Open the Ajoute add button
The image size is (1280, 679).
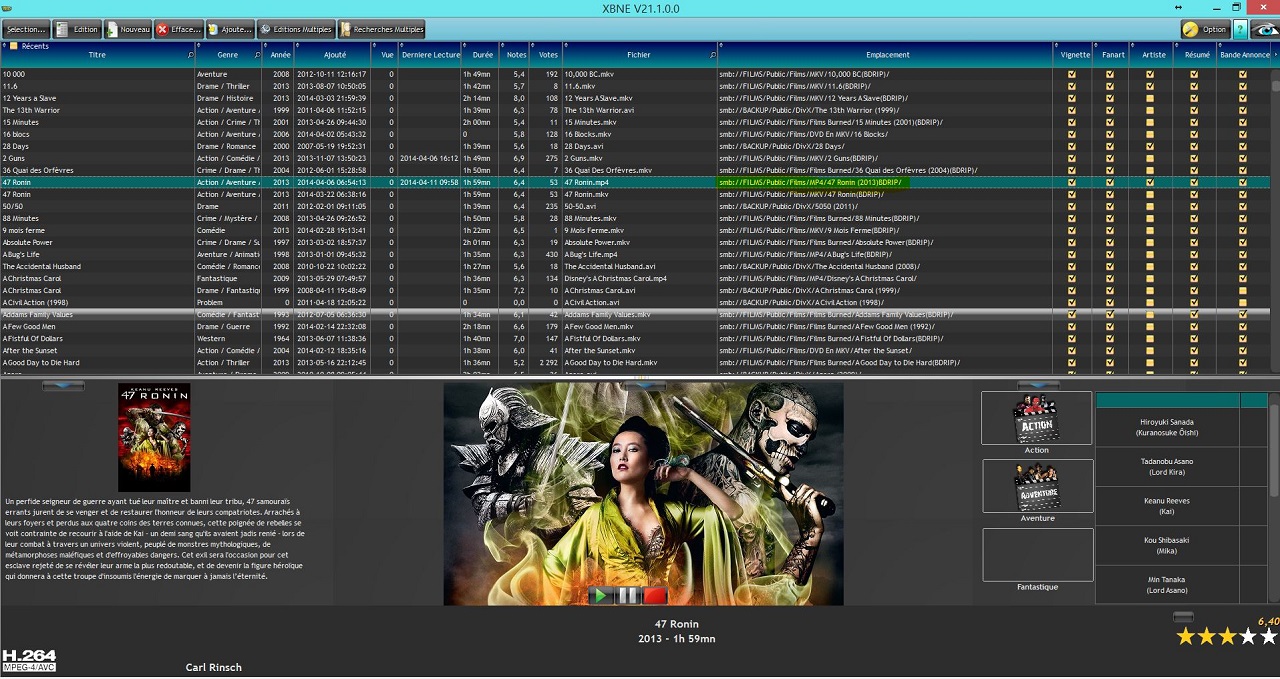(230, 29)
